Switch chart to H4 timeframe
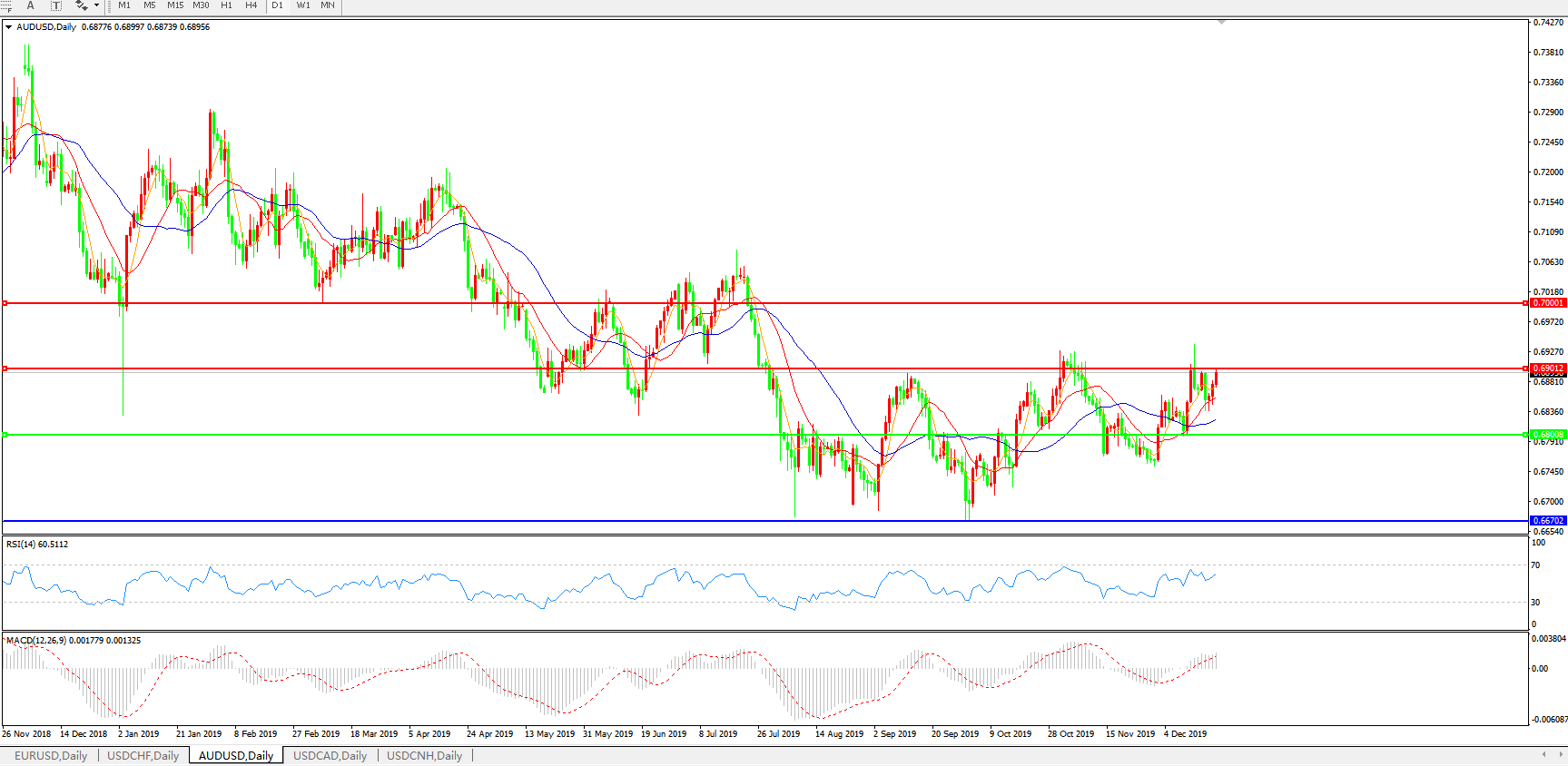 point(251,5)
